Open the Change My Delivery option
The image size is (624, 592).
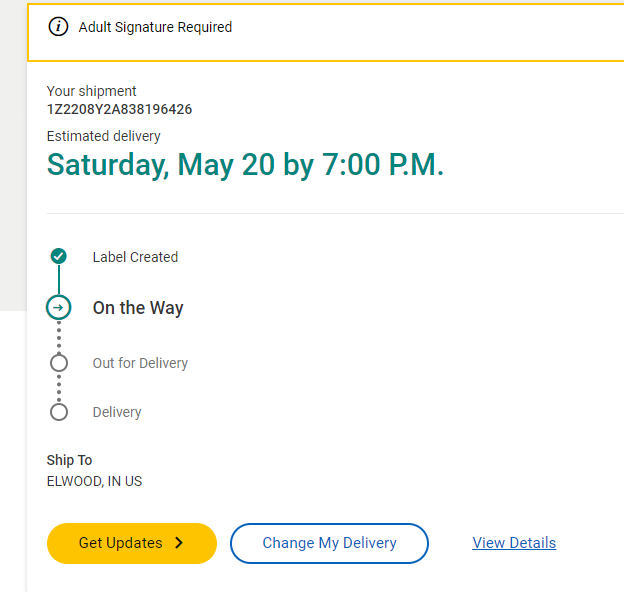329,543
